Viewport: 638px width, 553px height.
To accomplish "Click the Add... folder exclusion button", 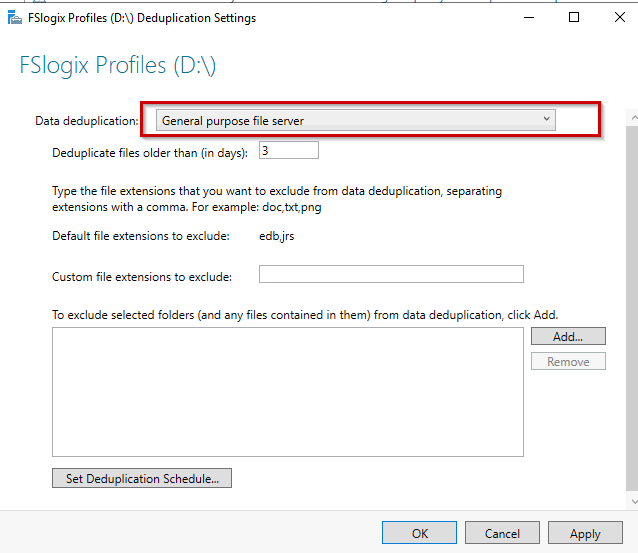I will tap(568, 336).
